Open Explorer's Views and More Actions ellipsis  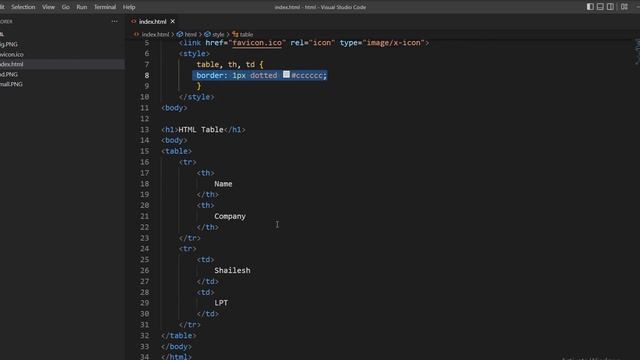click(115, 21)
